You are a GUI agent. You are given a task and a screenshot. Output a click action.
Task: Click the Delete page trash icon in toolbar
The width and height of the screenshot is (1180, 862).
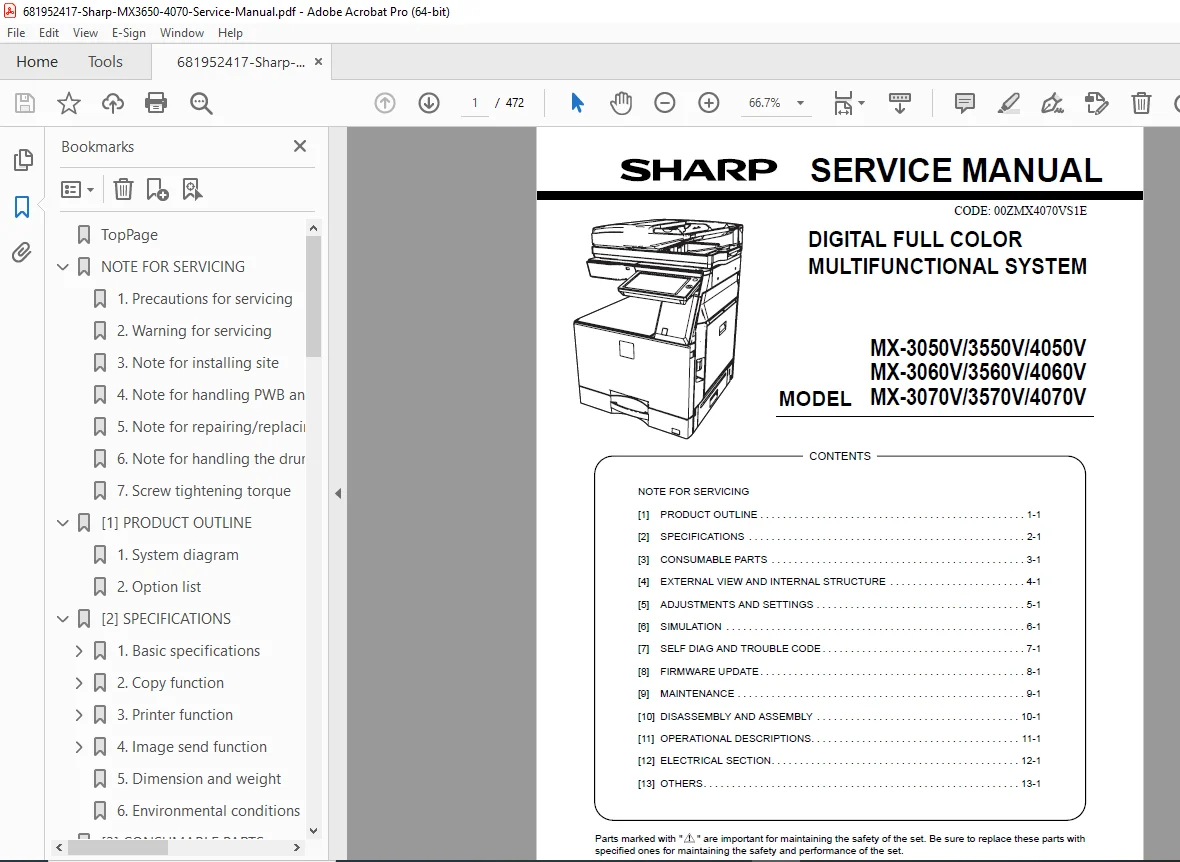pyautogui.click(x=1141, y=103)
